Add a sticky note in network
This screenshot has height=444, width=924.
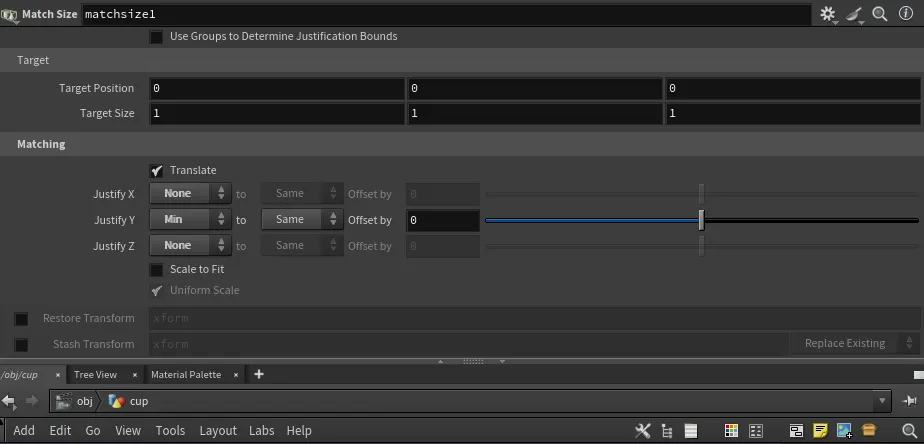[820, 431]
